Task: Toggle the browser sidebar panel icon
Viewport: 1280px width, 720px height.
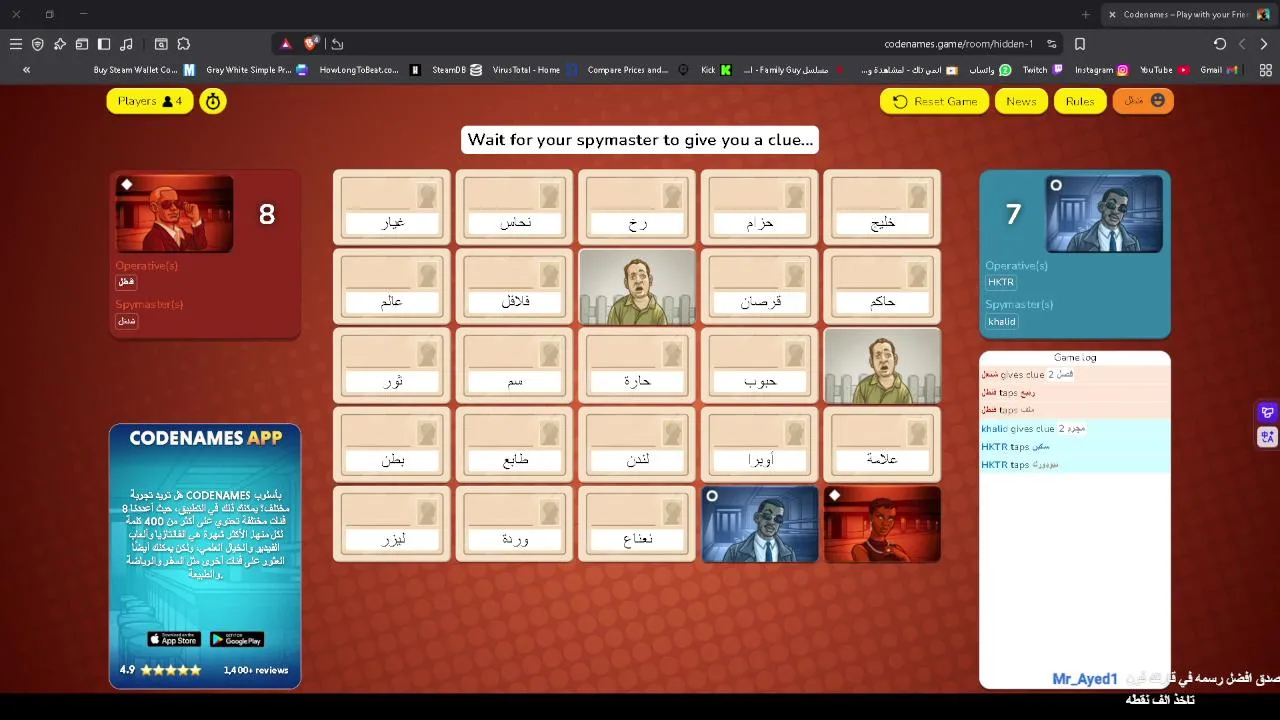Action: [x=104, y=44]
